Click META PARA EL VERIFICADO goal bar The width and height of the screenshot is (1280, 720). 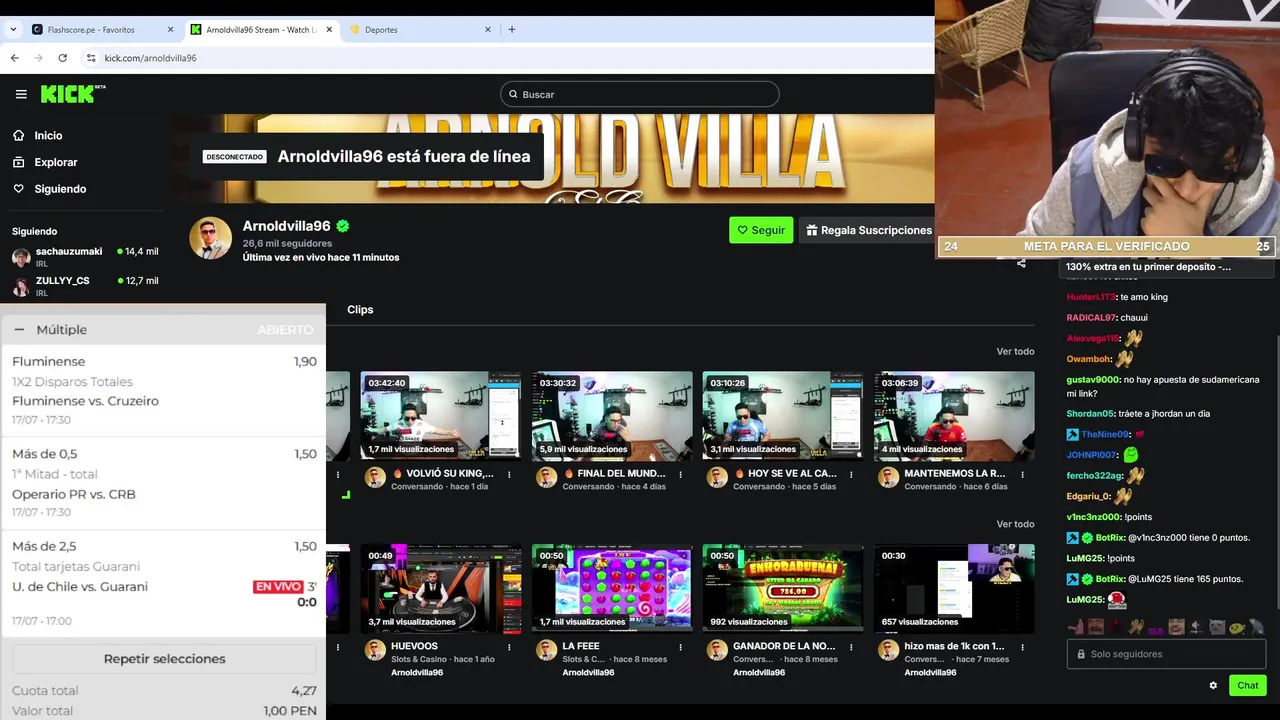[x=1106, y=246]
